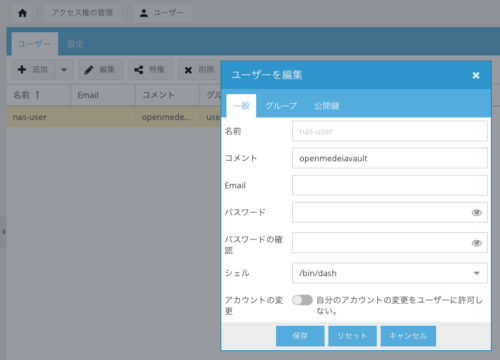Viewport: 500px width, 360px height.
Task: Show password via eye icon in パスワード field
Action: [x=477, y=212]
